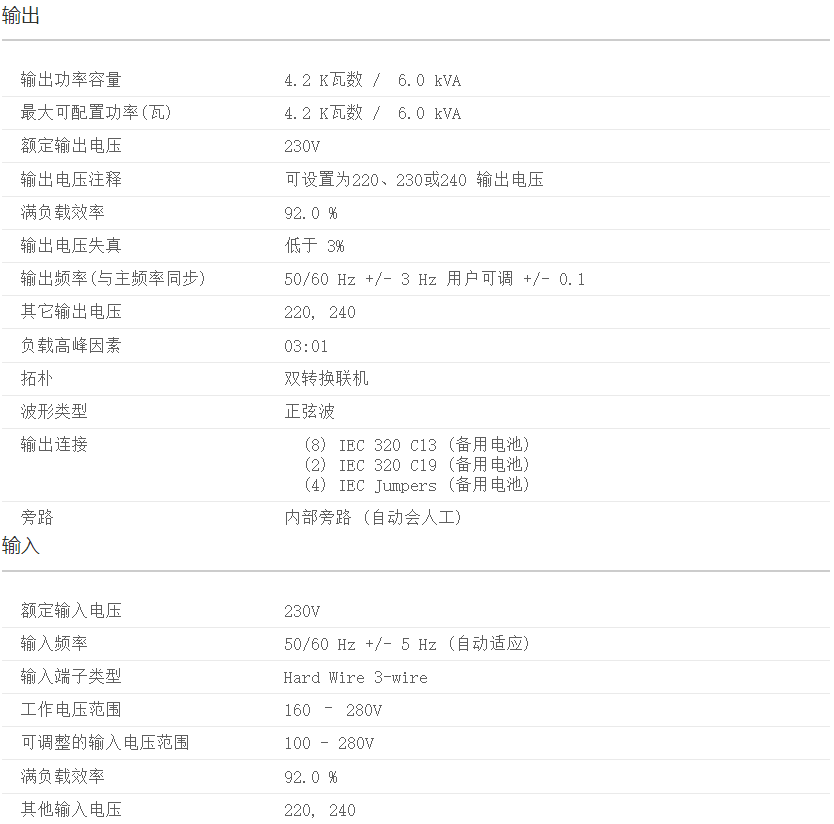The height and width of the screenshot is (824, 834).
Task: Click the 输入 section heading
Action: tap(21, 546)
